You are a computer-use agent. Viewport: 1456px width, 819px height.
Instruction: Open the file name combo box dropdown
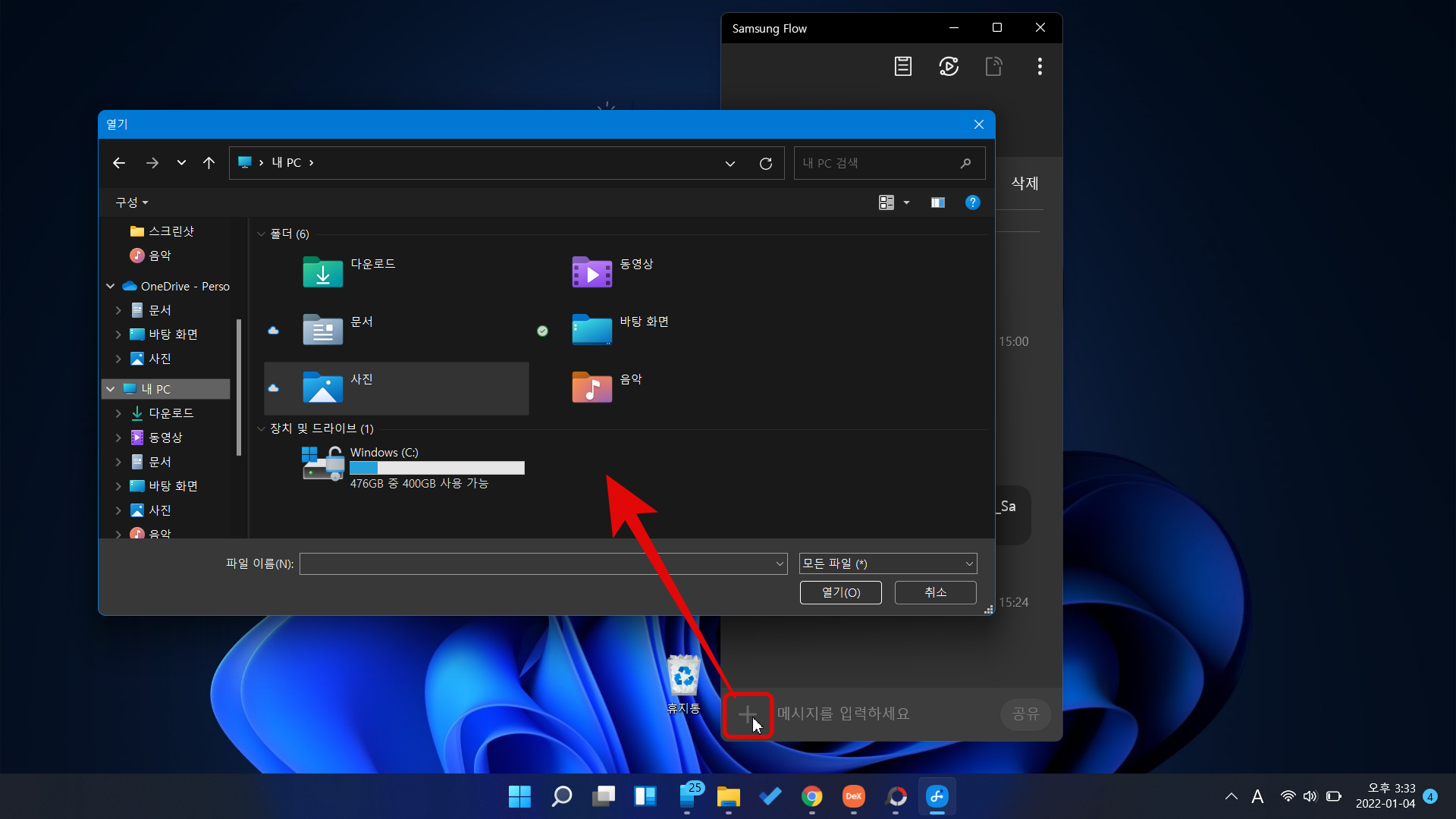(780, 563)
